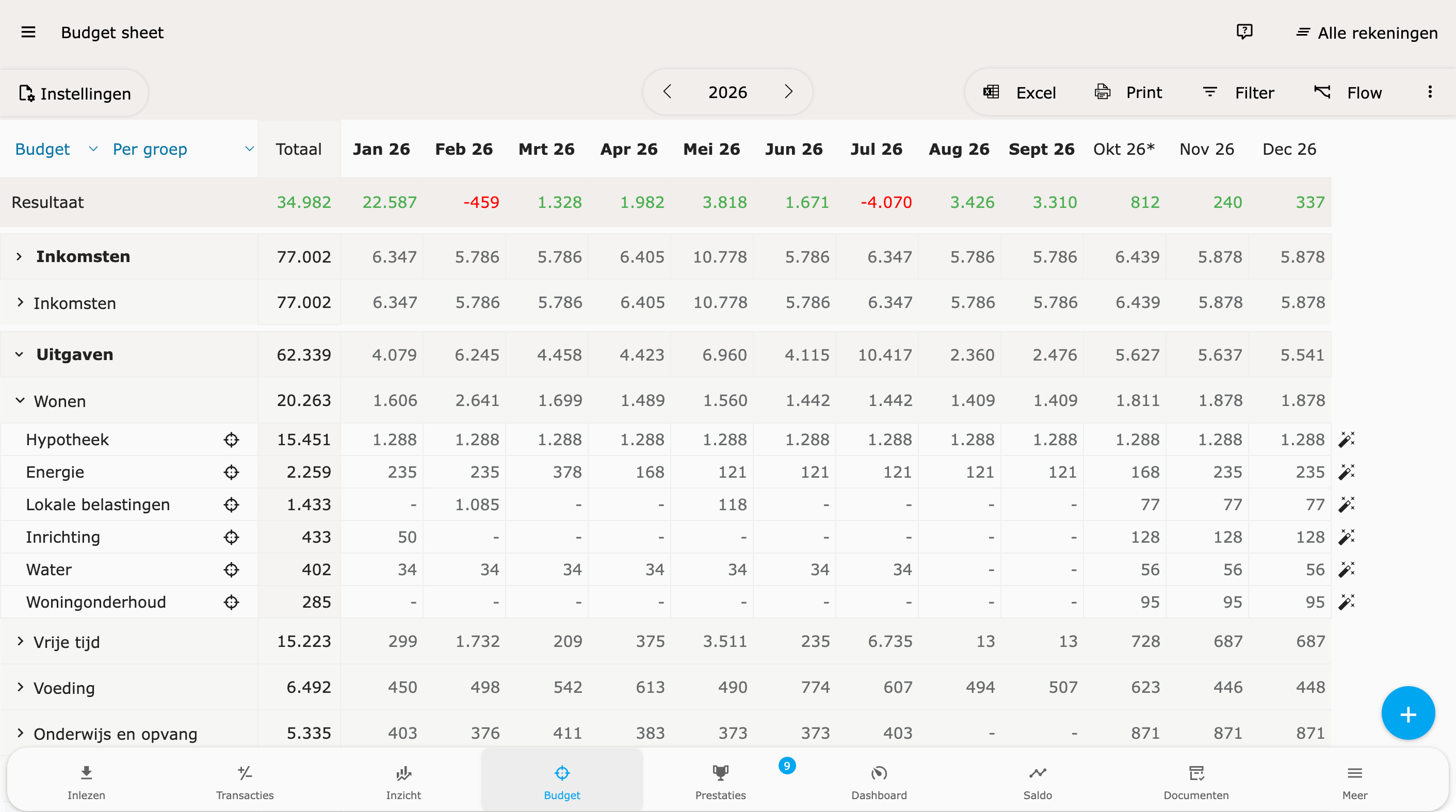Open the Filter options
This screenshot has width=1456, height=812.
[x=1238, y=92]
